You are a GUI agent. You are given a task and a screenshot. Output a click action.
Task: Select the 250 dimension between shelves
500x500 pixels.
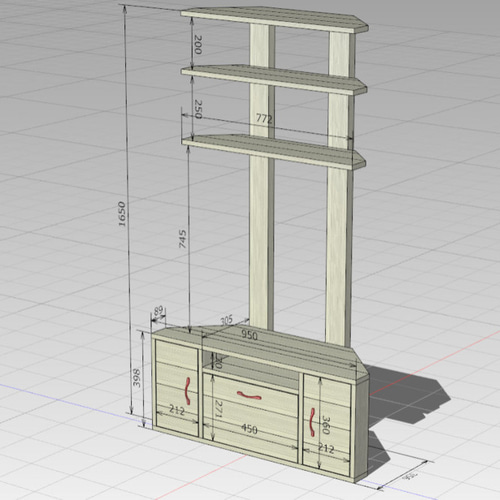198,109
